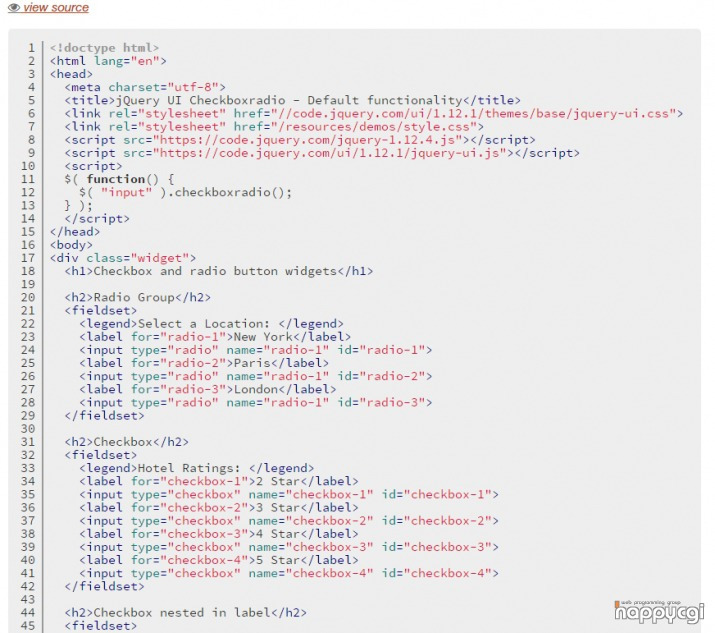Click the legend Select a Location line
715x633 pixels.
point(212,324)
